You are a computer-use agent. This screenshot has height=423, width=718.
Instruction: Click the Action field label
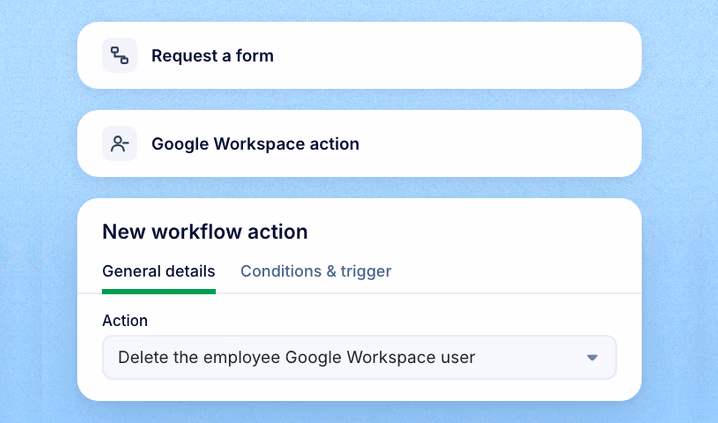125,320
